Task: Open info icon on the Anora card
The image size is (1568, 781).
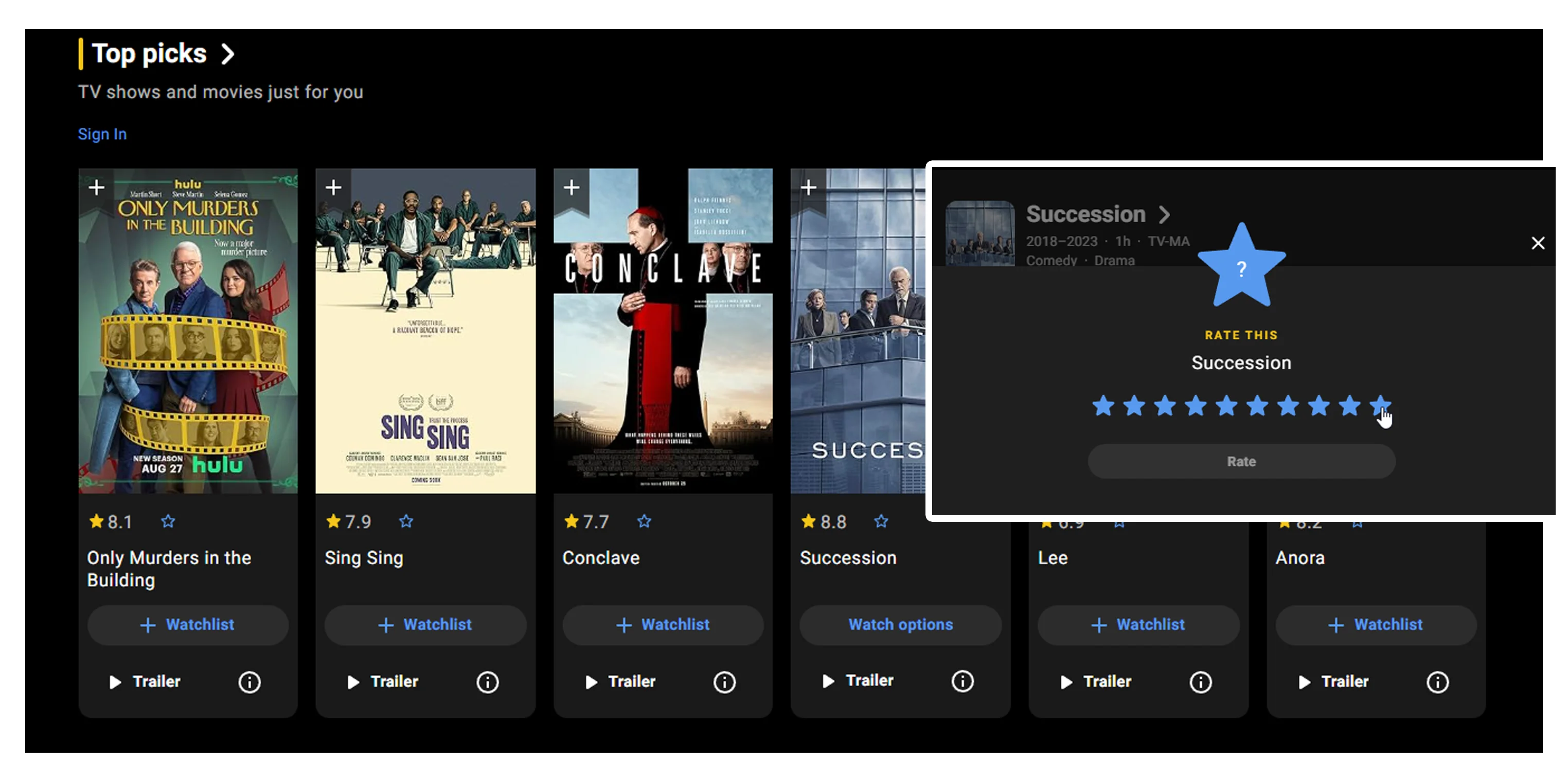Action: click(x=1437, y=682)
